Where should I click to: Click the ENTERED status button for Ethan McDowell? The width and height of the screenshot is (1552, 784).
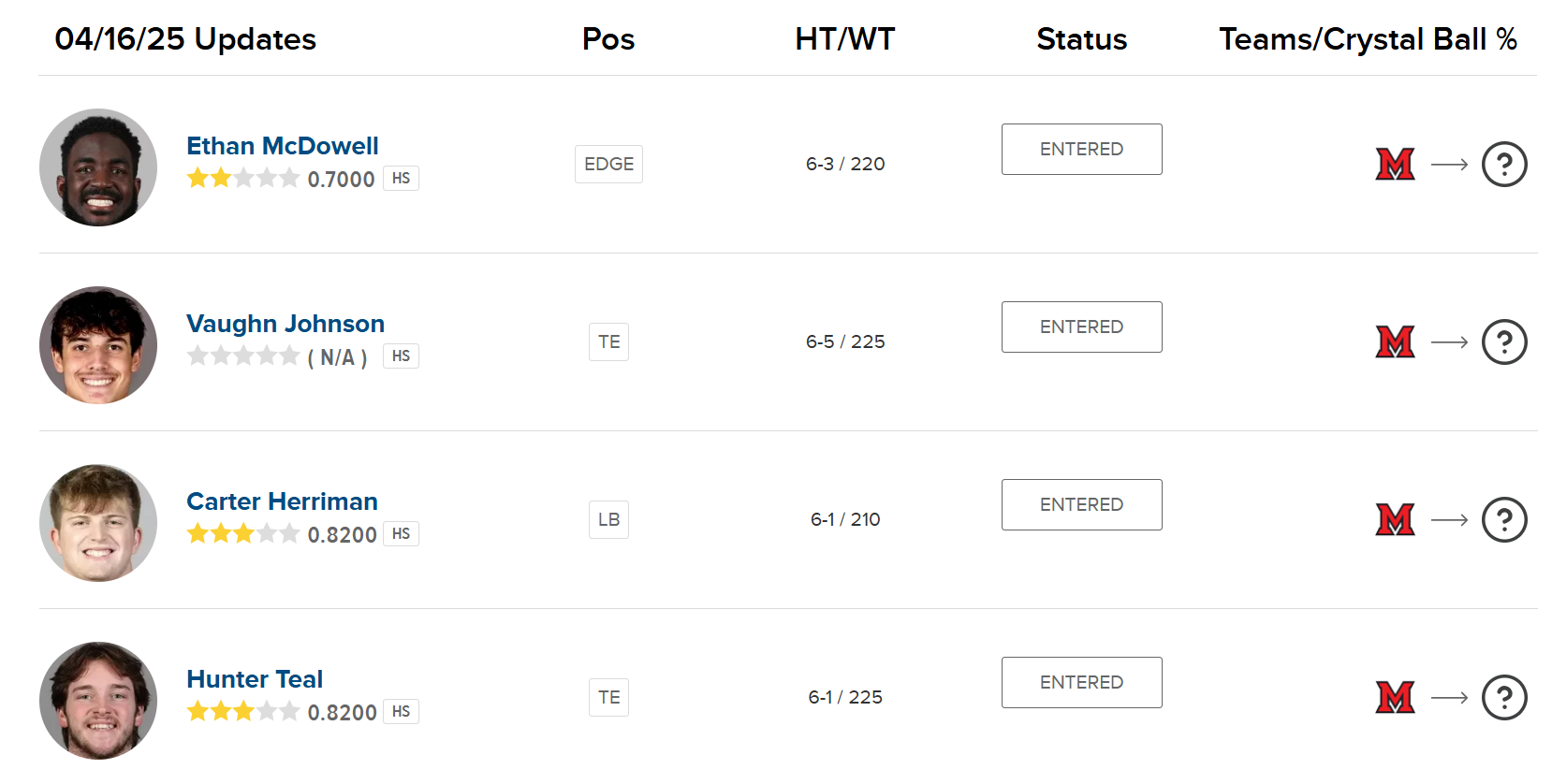[x=1081, y=149]
